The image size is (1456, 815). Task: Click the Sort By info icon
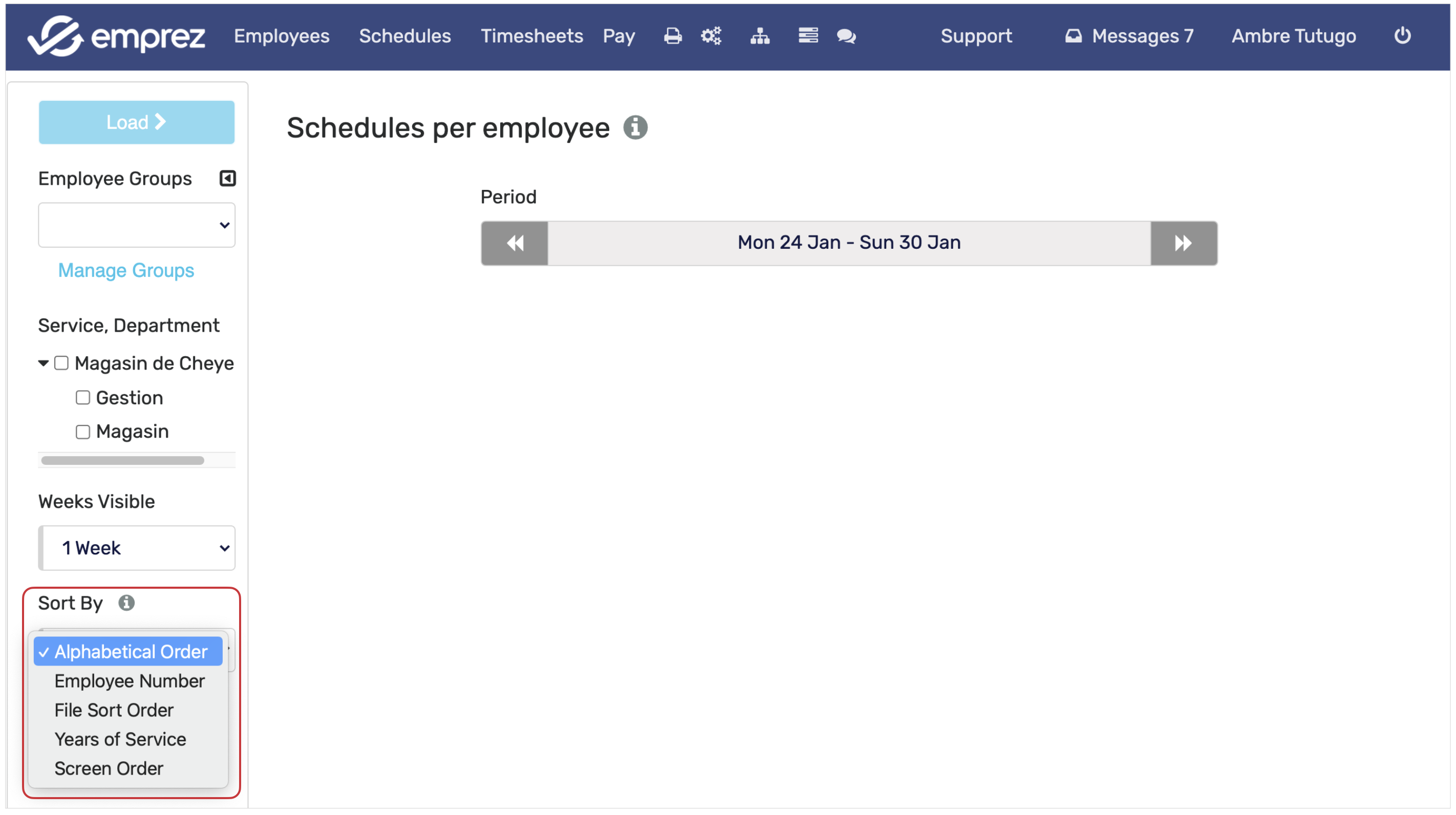tap(126, 603)
